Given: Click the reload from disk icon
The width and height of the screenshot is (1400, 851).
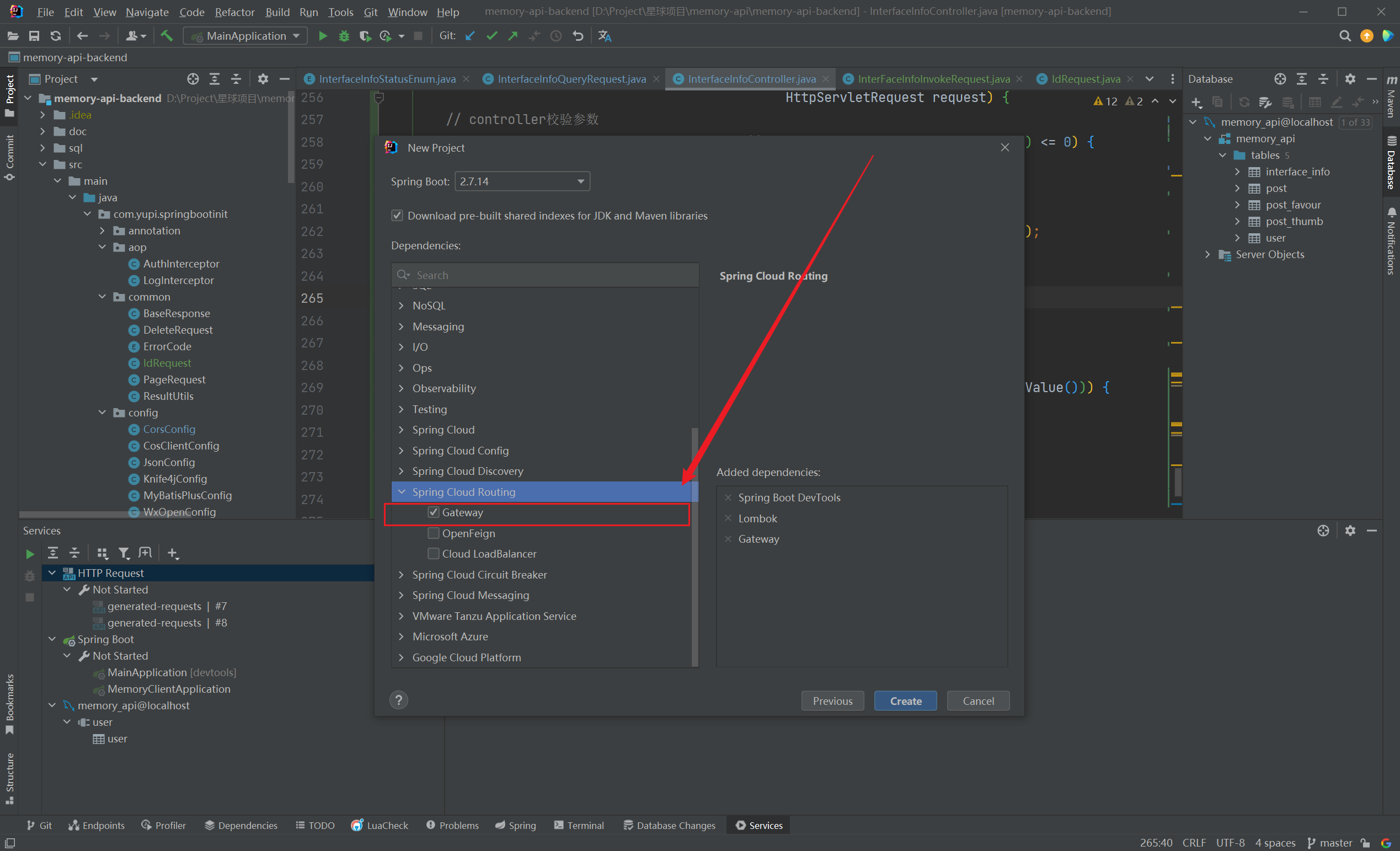Looking at the screenshot, I should tap(55, 36).
